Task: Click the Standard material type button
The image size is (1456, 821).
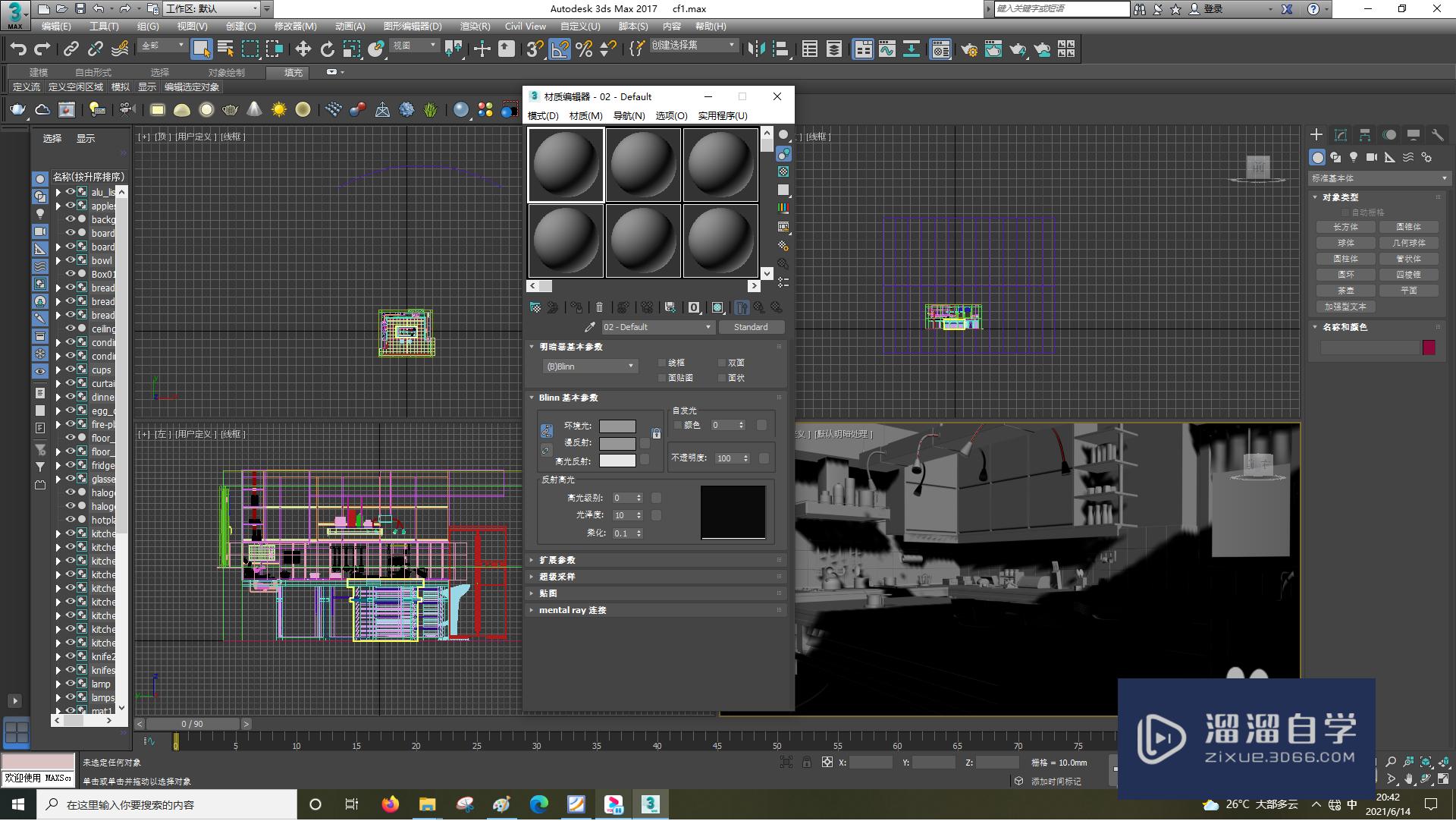Action: click(x=751, y=327)
